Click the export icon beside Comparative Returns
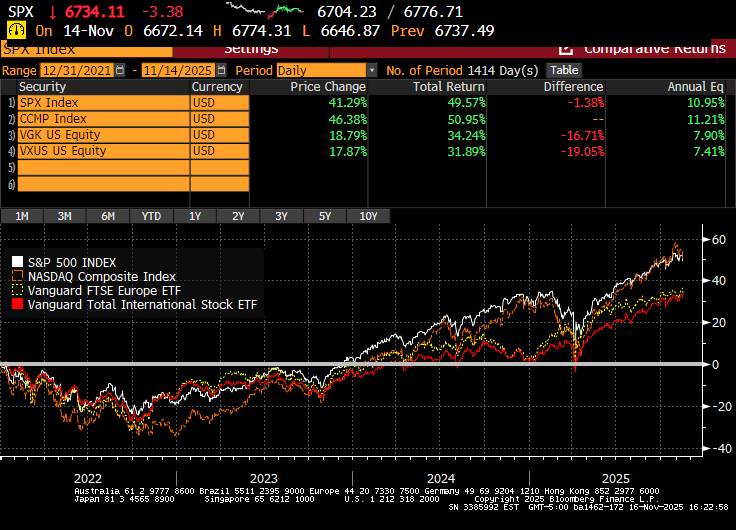The height and width of the screenshot is (530, 736). (x=566, y=48)
